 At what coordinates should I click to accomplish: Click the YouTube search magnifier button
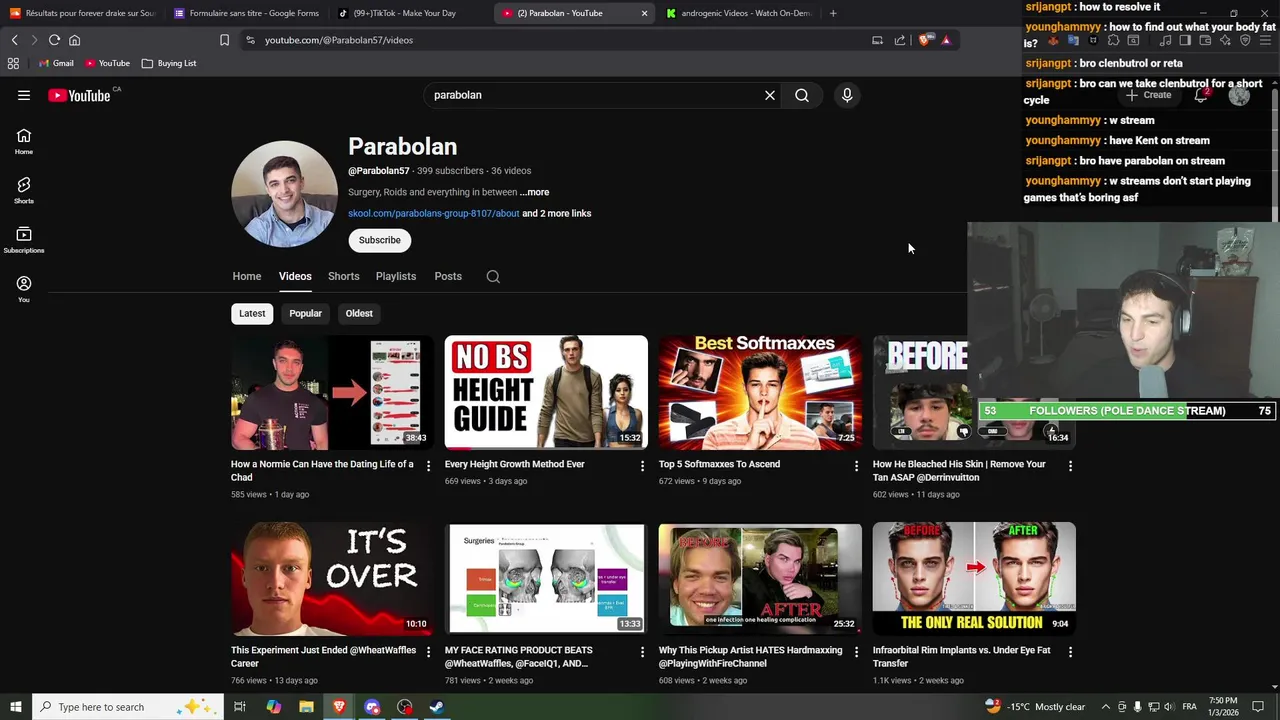[802, 95]
